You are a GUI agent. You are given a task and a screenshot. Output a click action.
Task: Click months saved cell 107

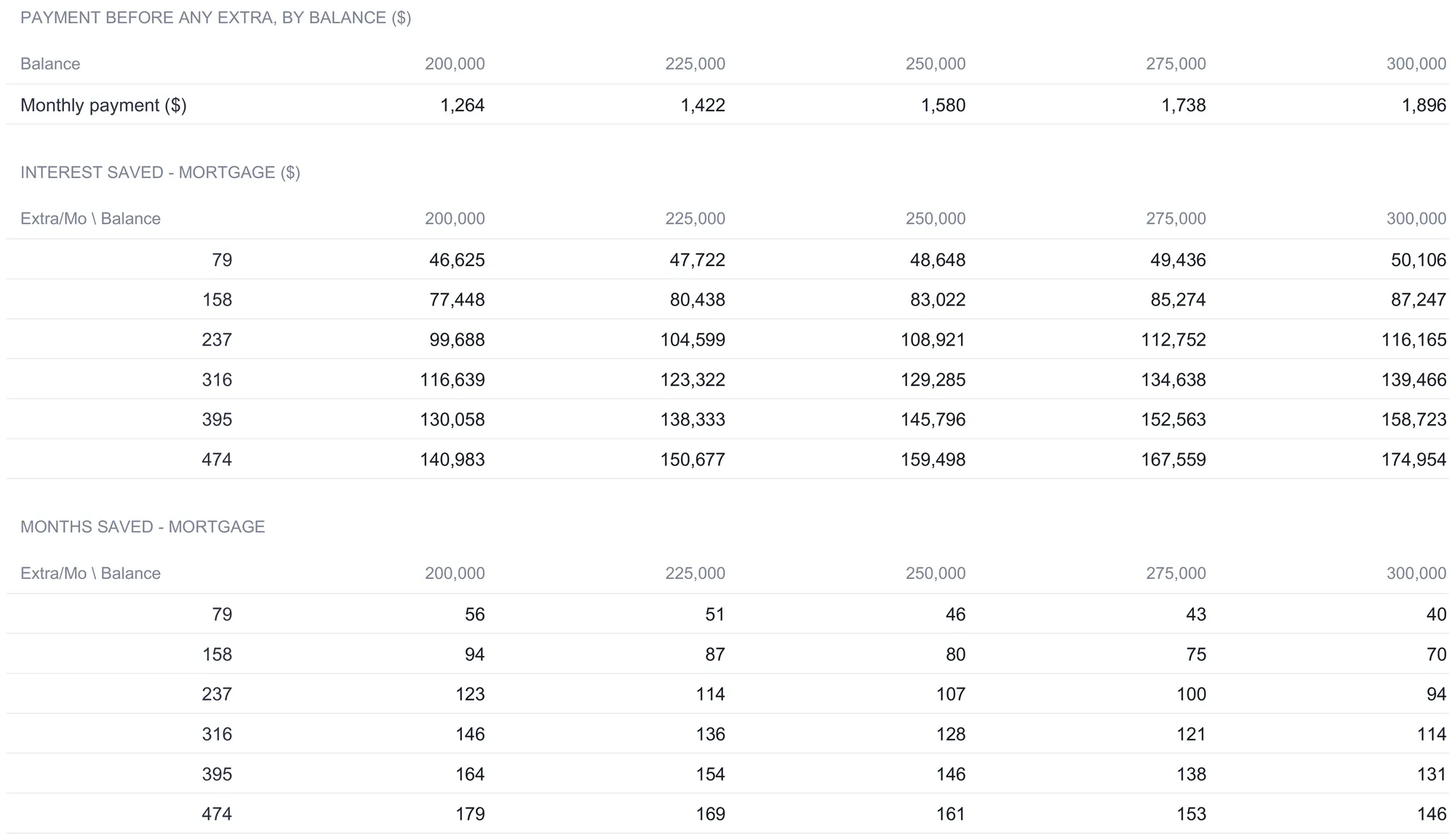click(951, 694)
